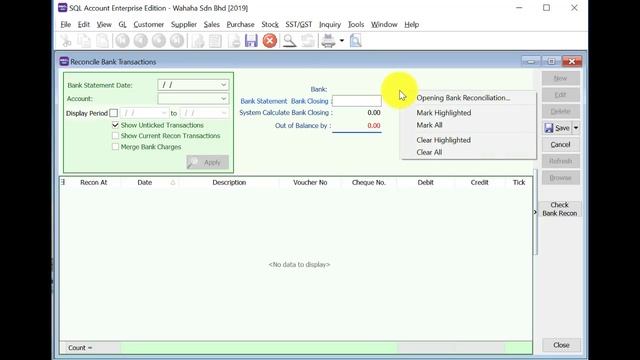The height and width of the screenshot is (360, 640).
Task: Go to previous record navigation icon
Action: (x=140, y=41)
